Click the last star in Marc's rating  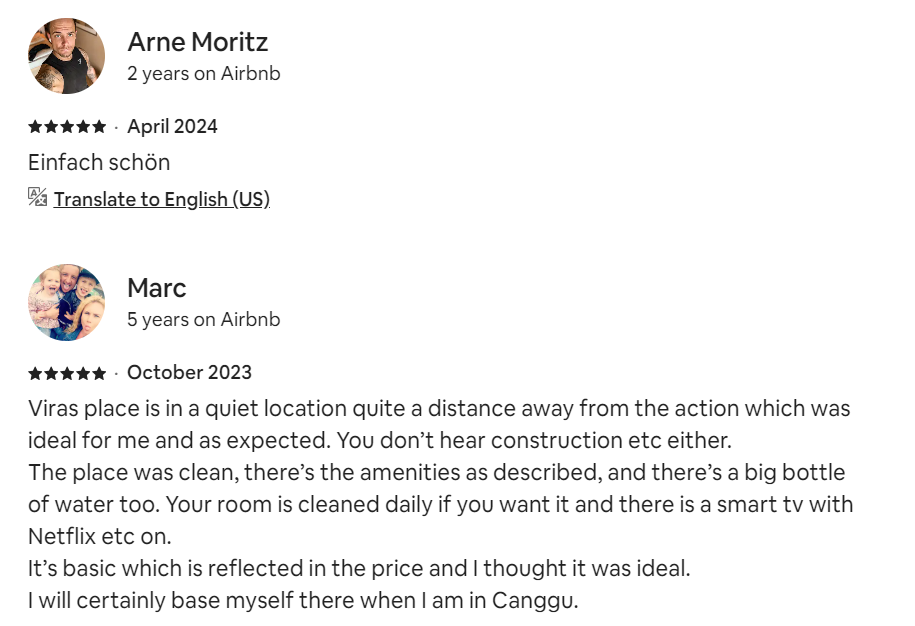point(99,373)
